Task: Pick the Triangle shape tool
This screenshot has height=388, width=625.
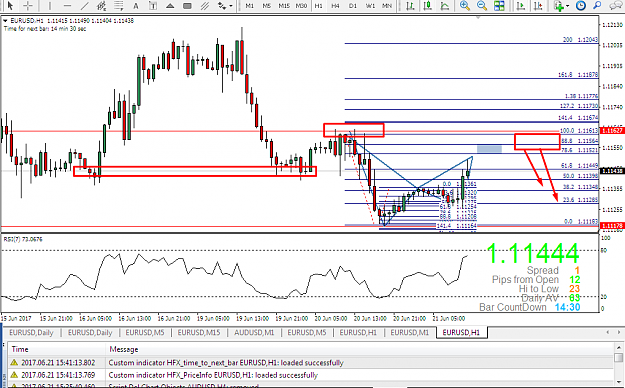Action: pos(170,6)
